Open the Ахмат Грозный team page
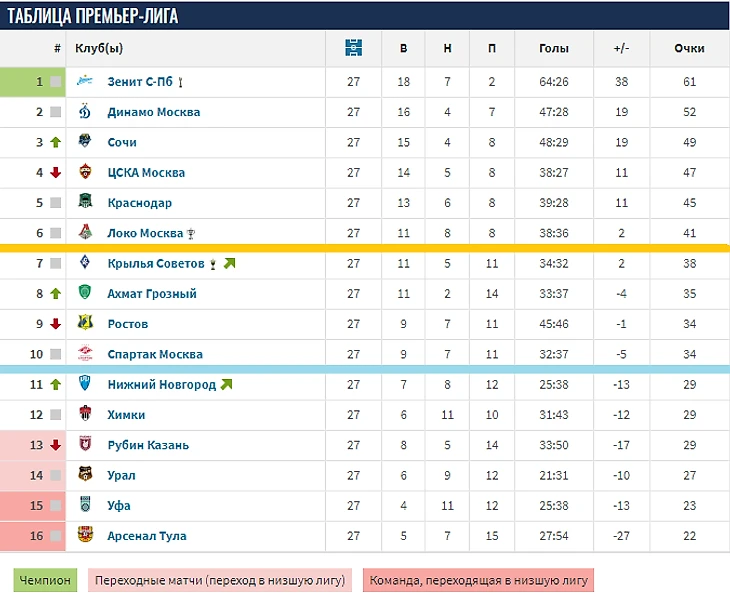The image size is (730, 597). [x=152, y=294]
